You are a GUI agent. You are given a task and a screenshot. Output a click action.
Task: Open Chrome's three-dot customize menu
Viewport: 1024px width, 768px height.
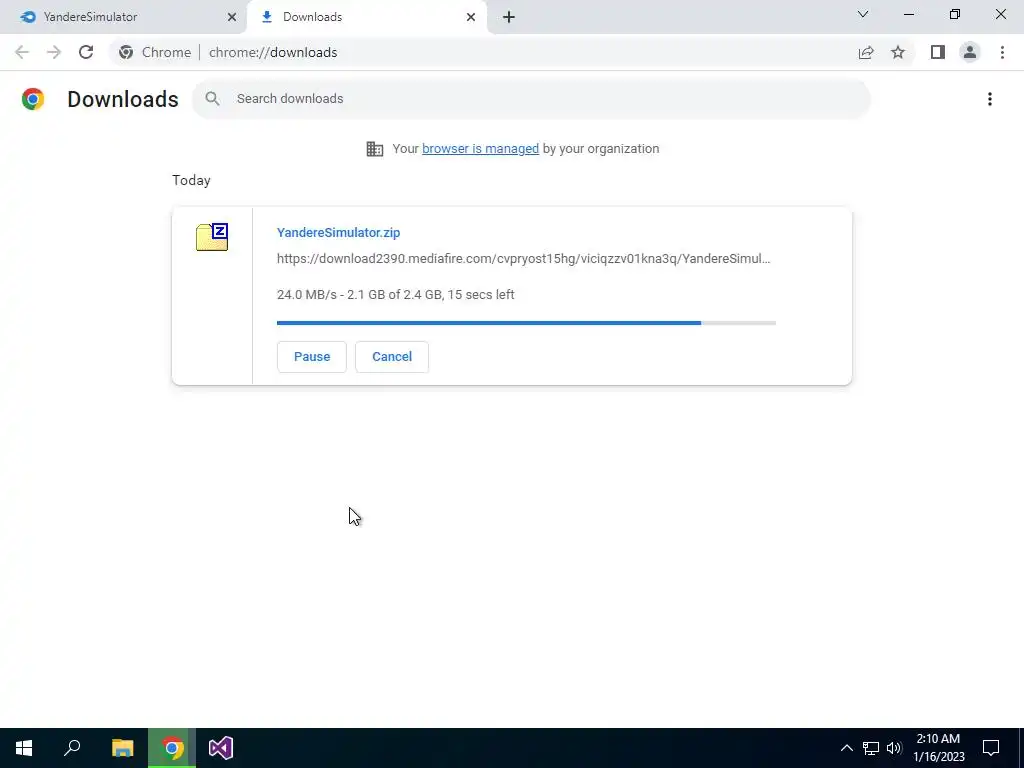[1002, 52]
